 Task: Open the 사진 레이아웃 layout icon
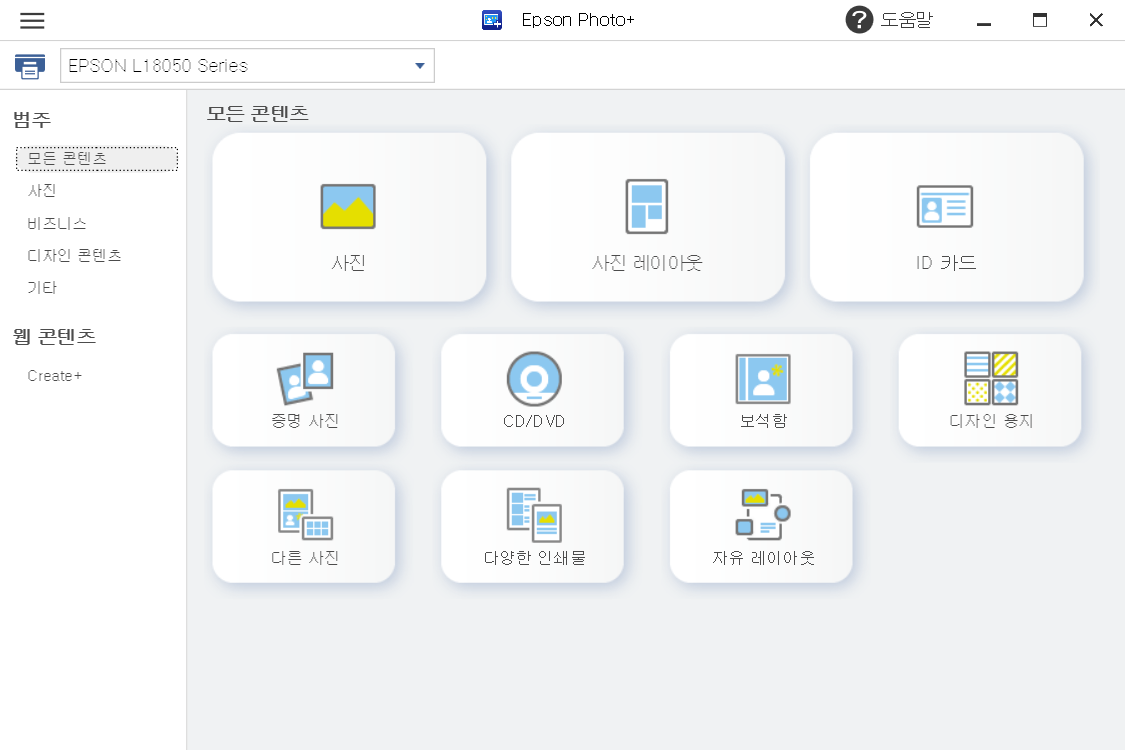click(x=646, y=207)
